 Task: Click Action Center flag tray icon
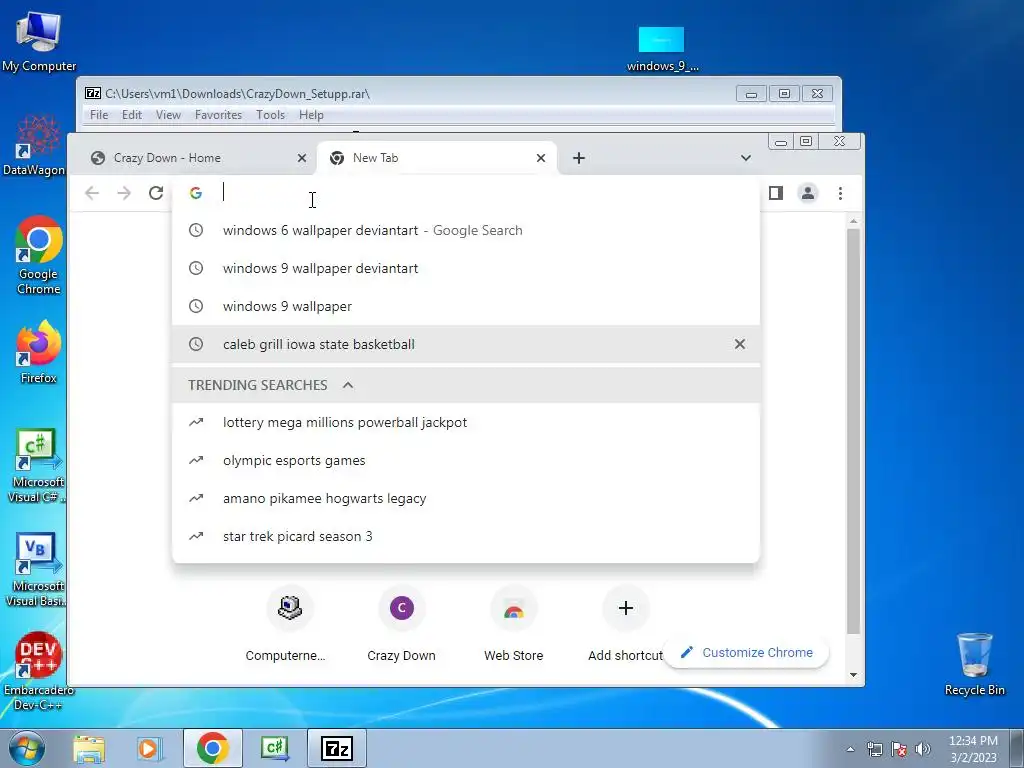click(x=899, y=749)
